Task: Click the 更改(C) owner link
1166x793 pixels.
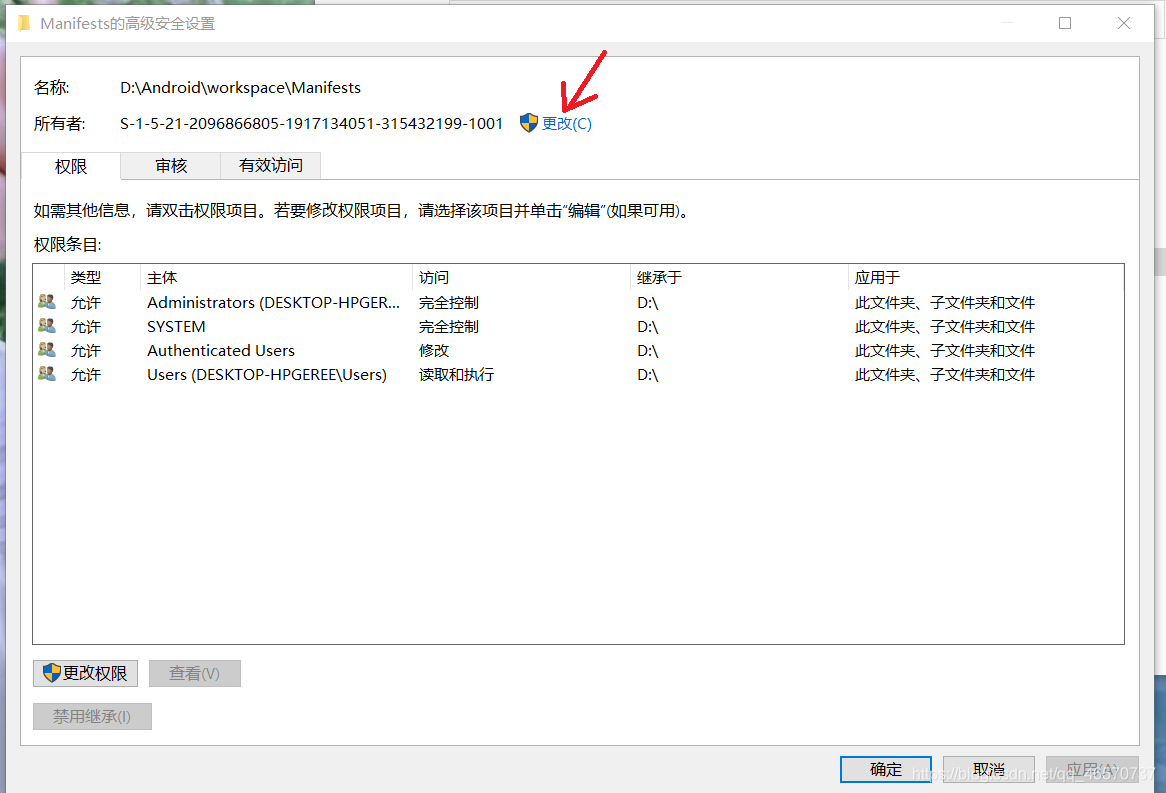Action: [x=567, y=123]
